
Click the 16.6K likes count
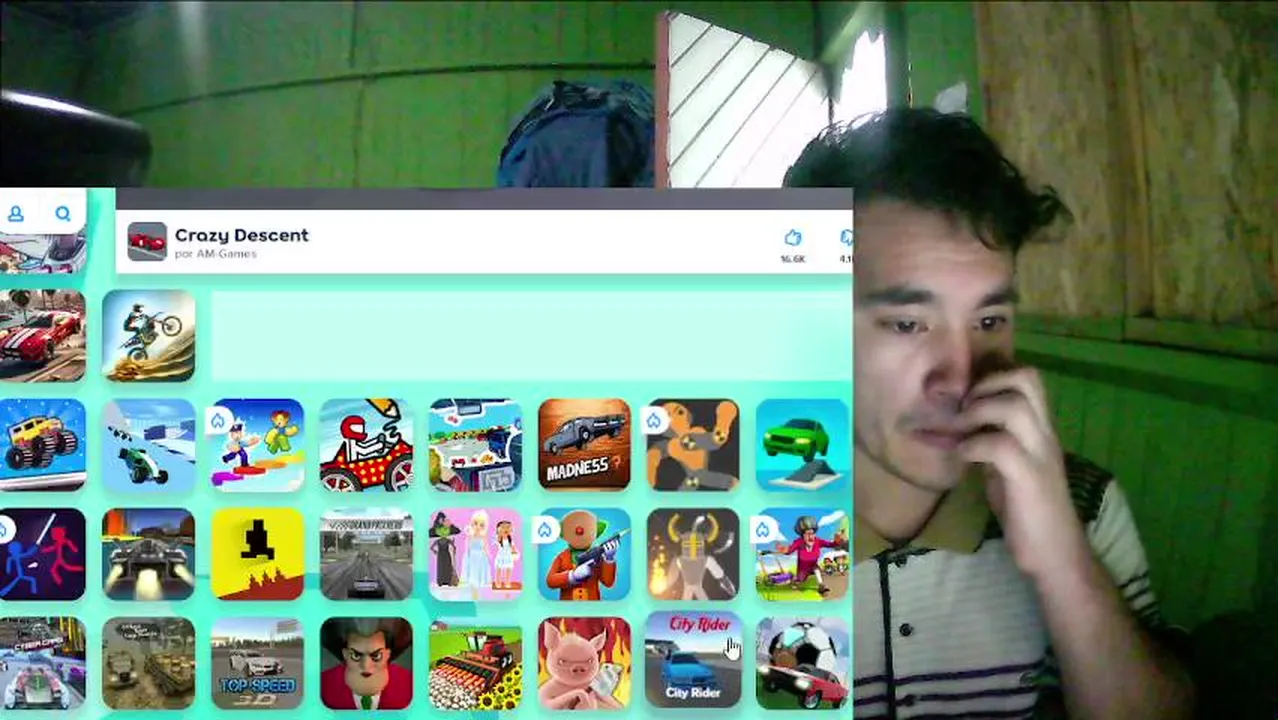(792, 259)
